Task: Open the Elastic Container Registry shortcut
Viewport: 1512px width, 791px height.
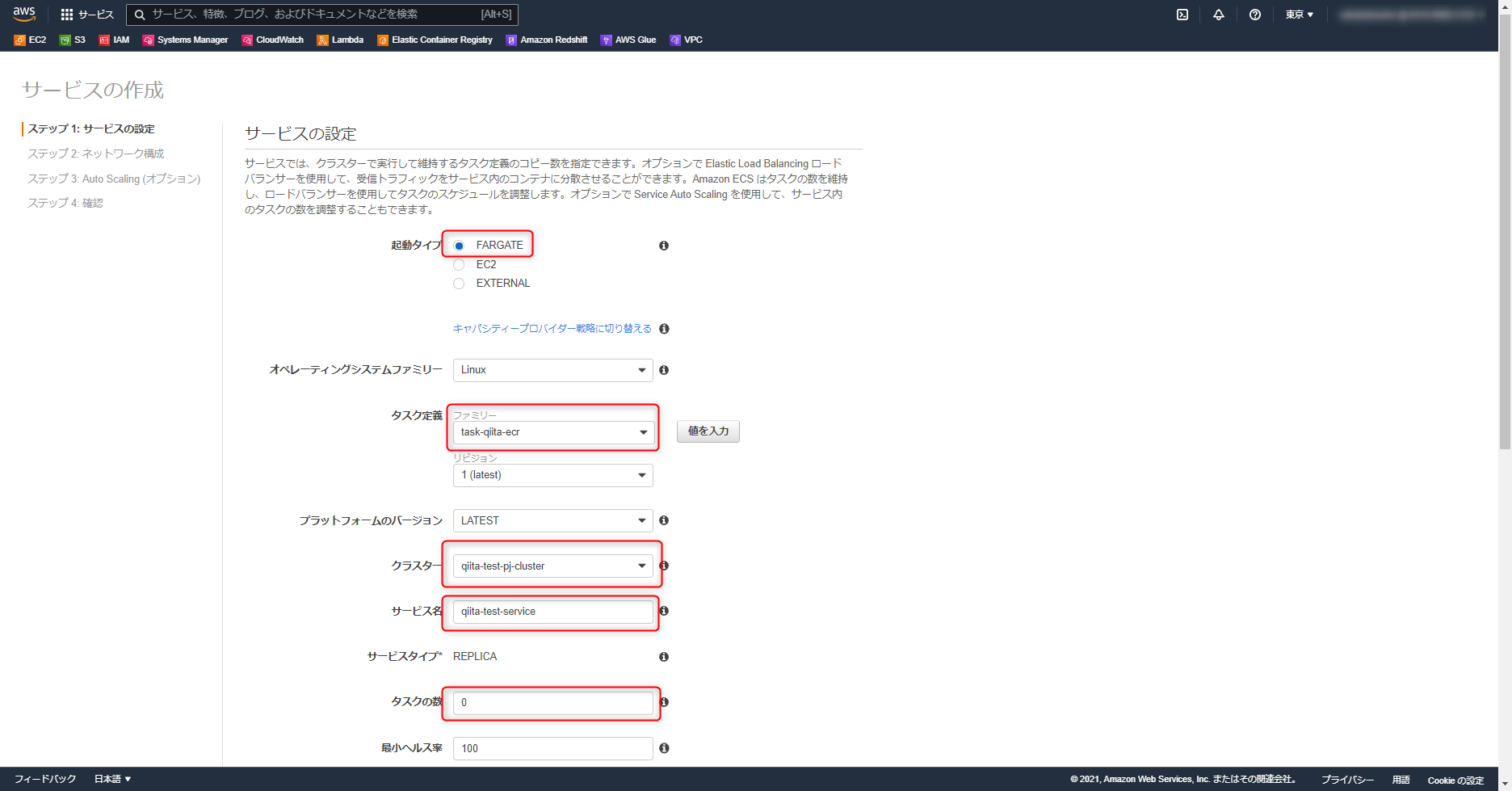Action: tap(435, 40)
